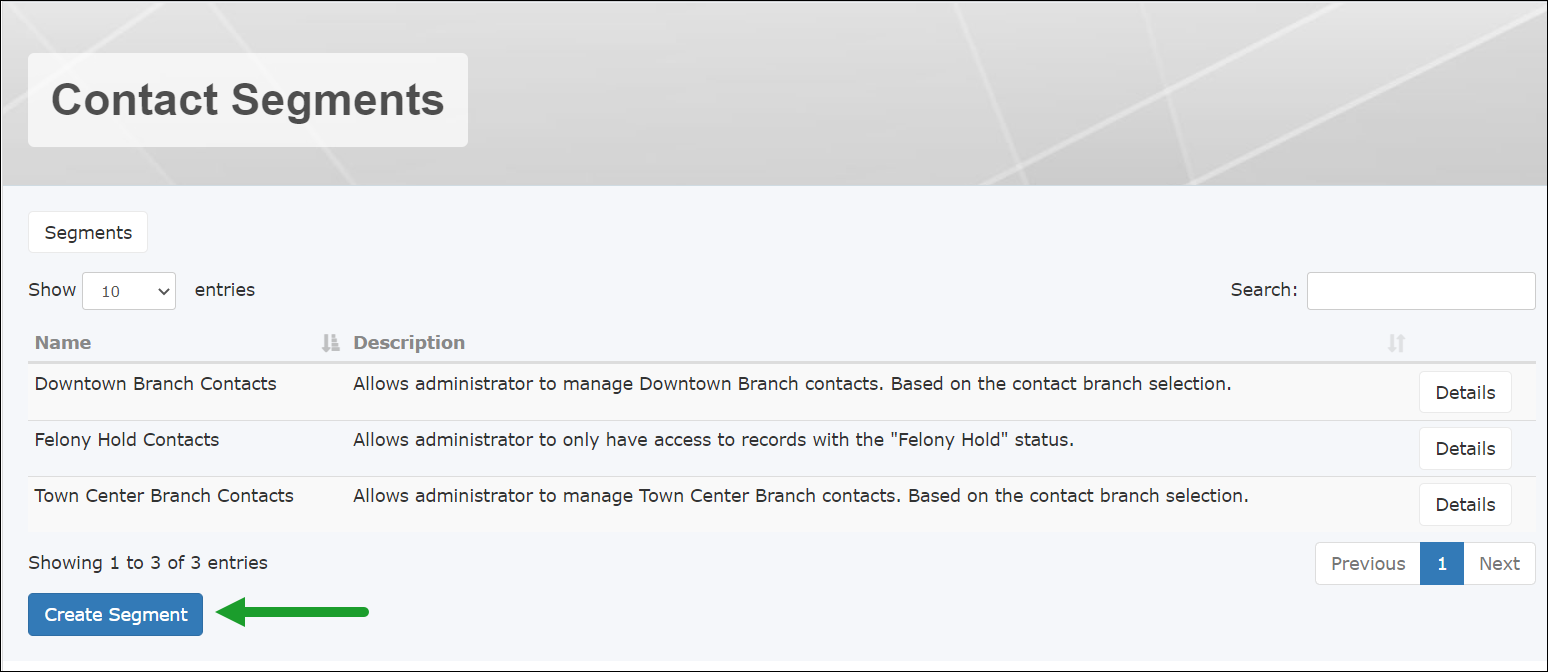Open Details for Downtown Branch Contacts

(1464, 393)
